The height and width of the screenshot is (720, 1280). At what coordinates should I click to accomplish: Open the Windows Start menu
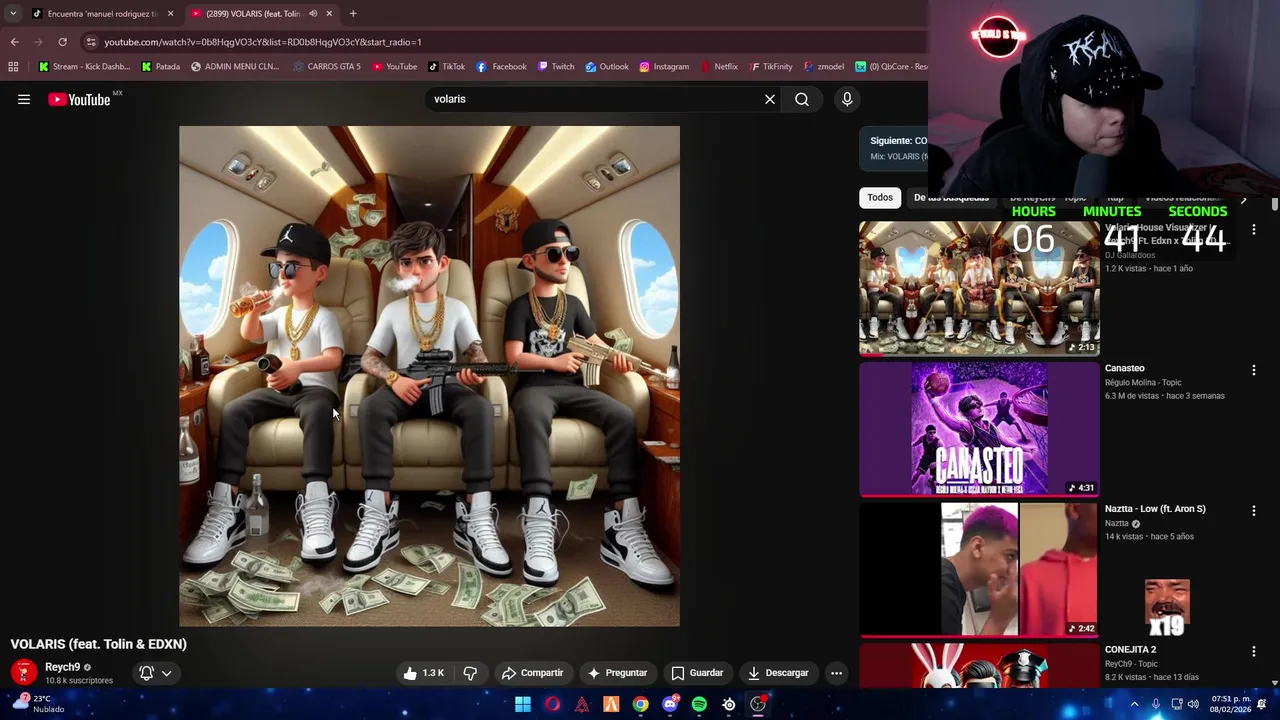coord(523,704)
